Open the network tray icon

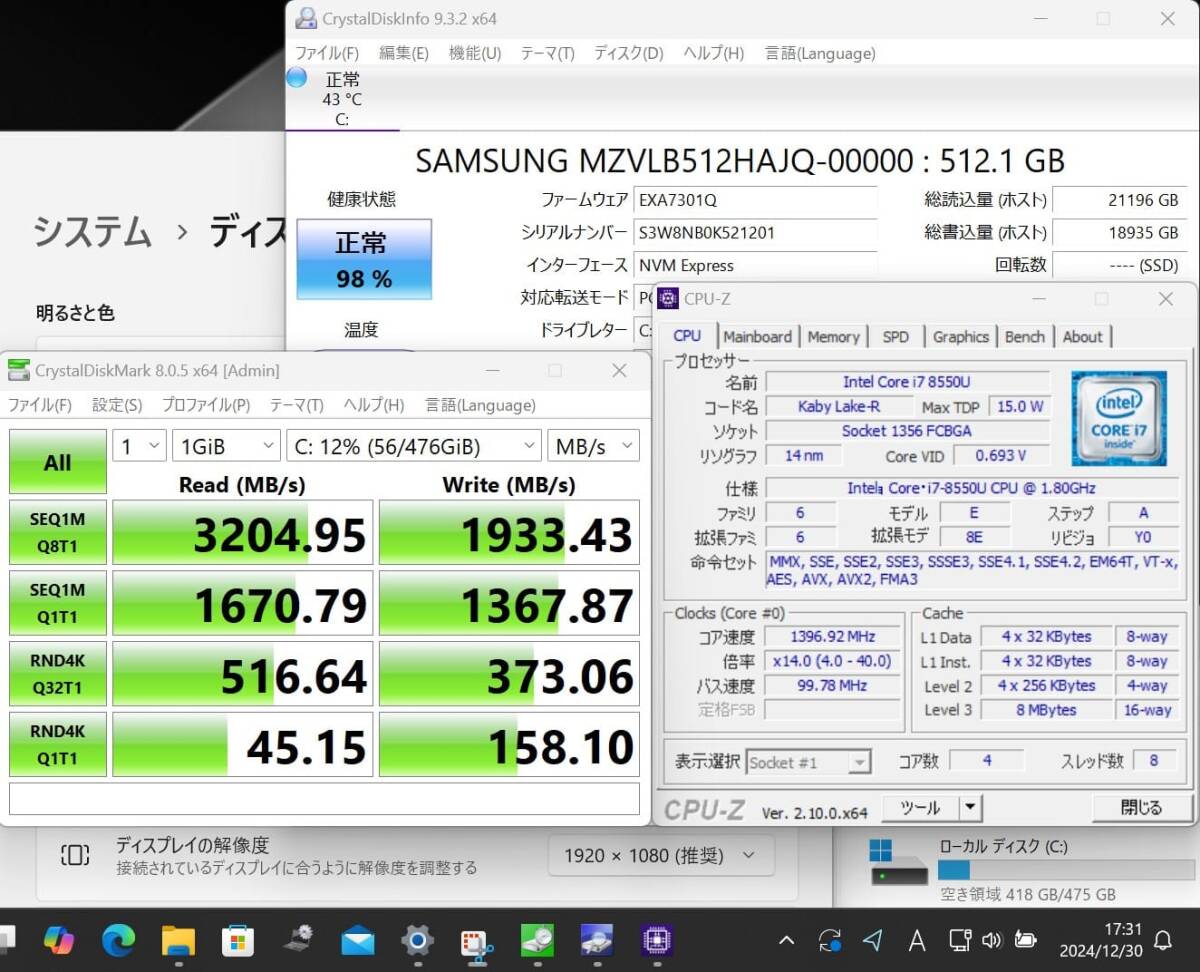[960, 940]
